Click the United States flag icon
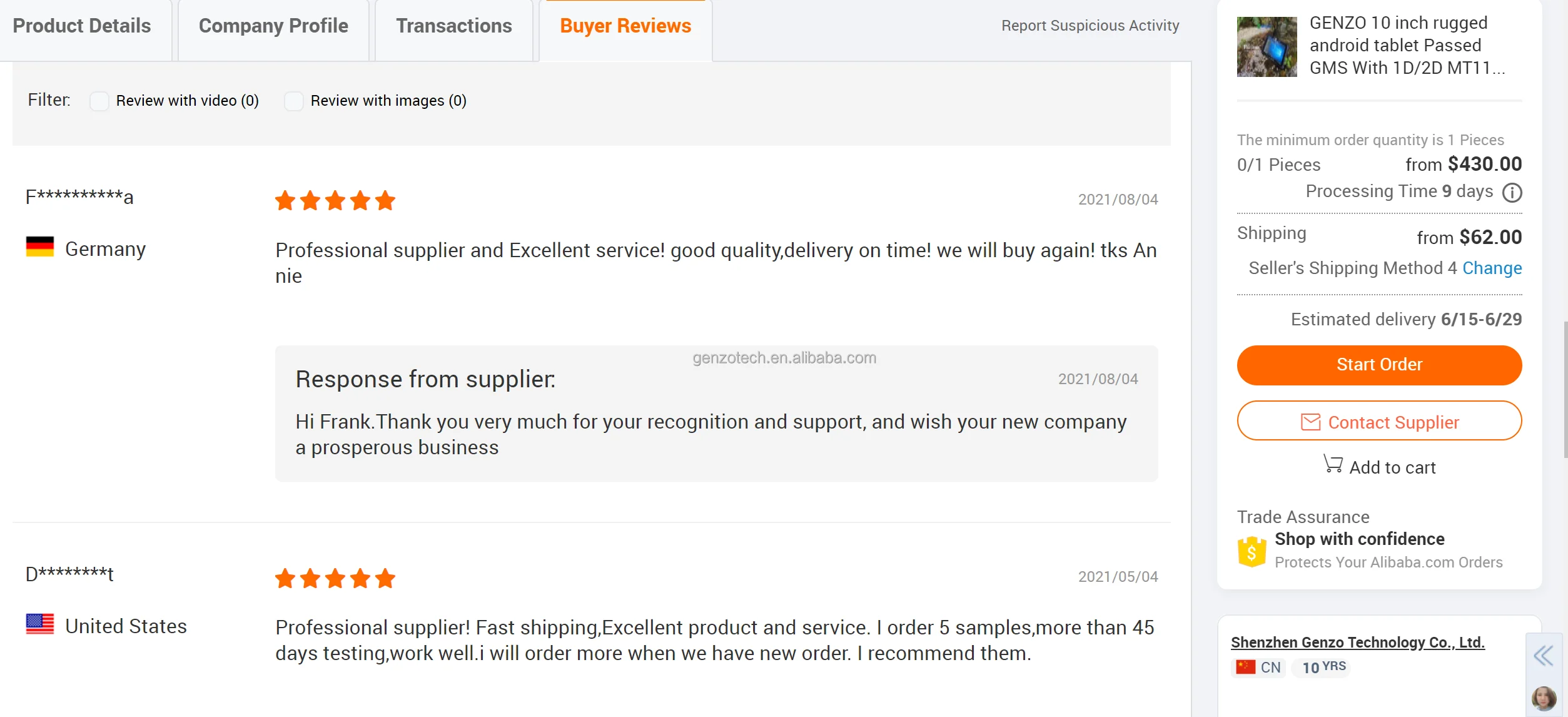 [40, 624]
